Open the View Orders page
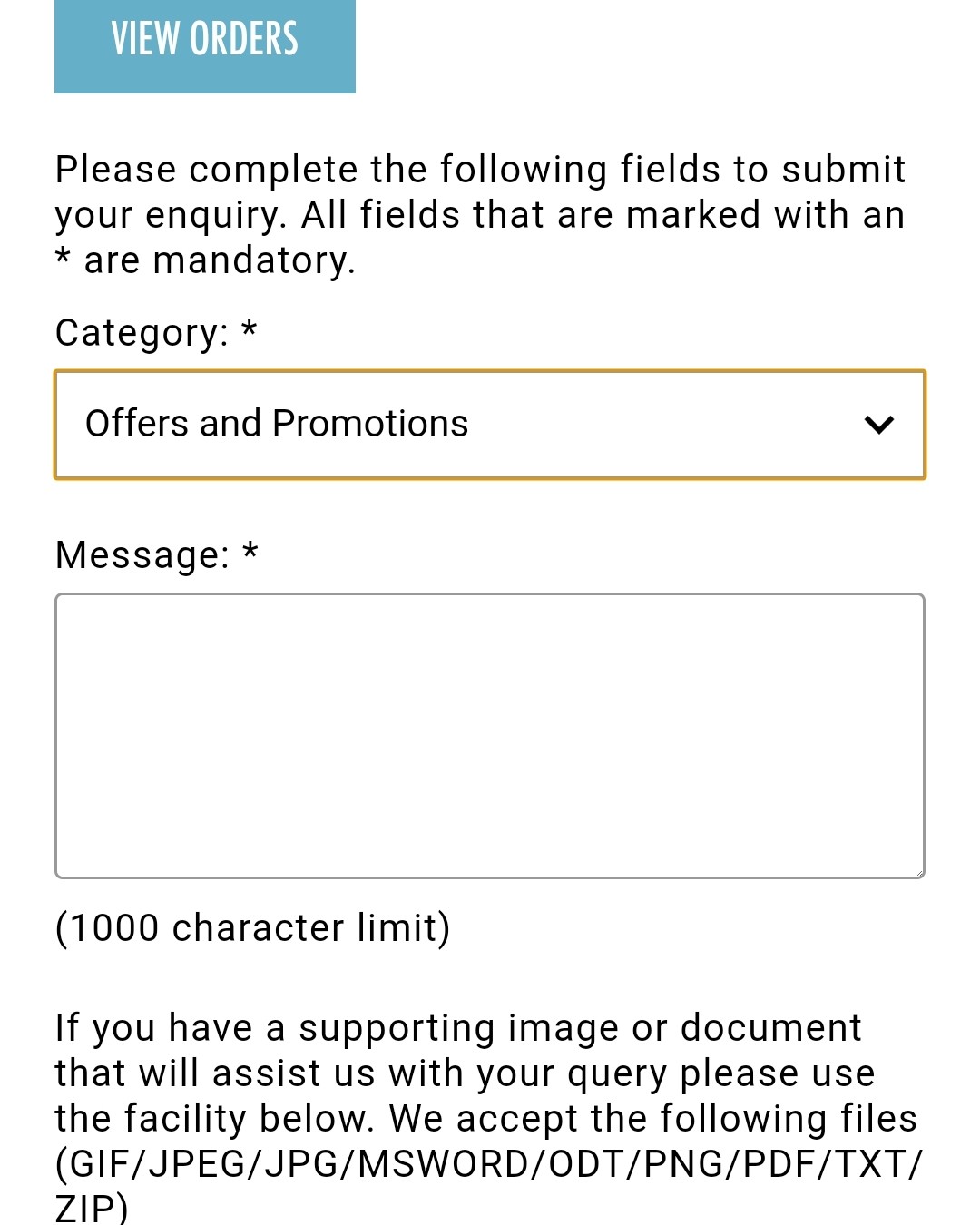 [205, 45]
